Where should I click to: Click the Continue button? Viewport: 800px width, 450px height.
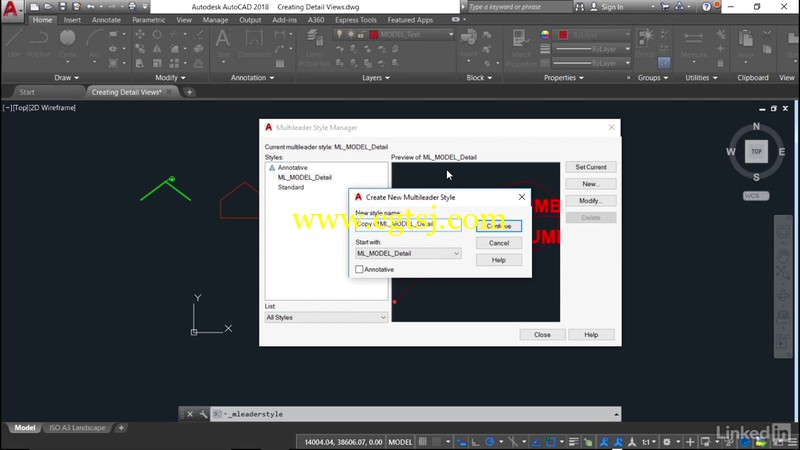(498, 226)
